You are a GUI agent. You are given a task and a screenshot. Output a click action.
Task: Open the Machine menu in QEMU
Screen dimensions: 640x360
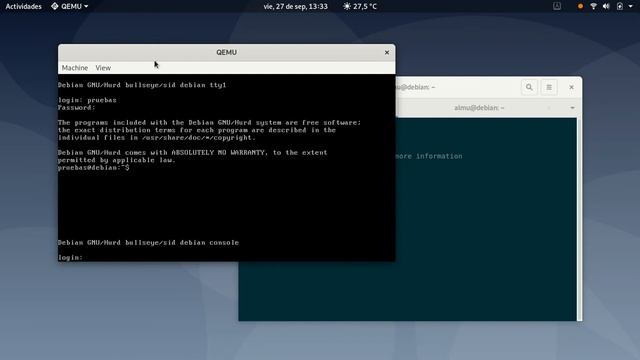(75, 68)
